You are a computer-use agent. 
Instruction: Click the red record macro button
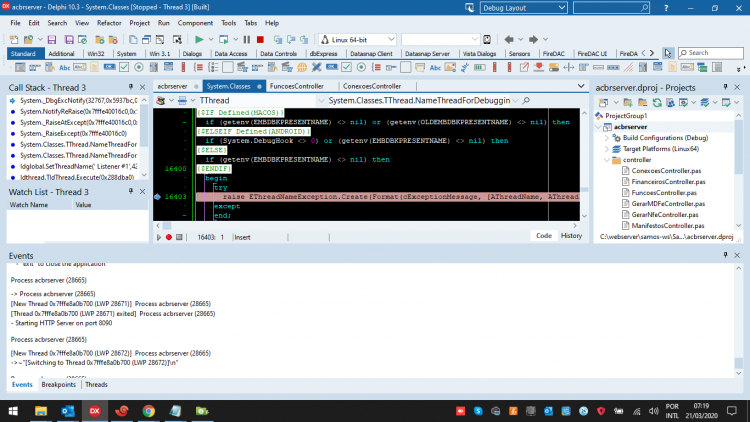(169, 237)
